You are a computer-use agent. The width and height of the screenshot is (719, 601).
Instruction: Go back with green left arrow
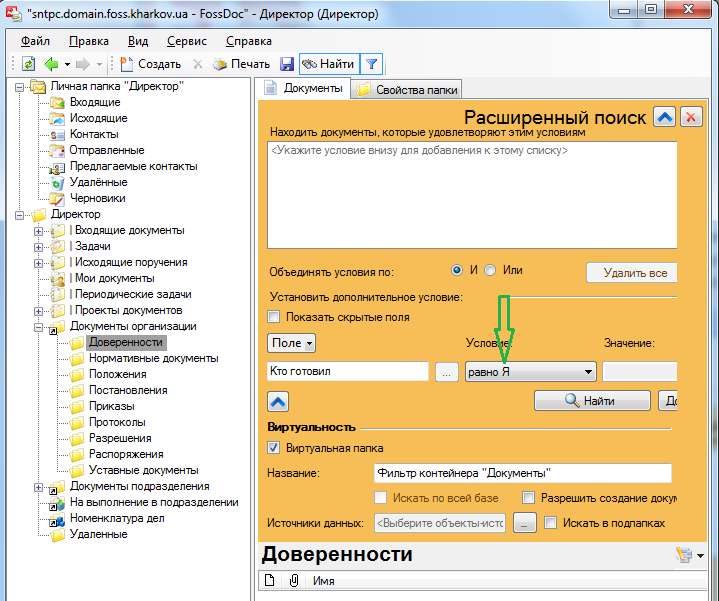51,64
